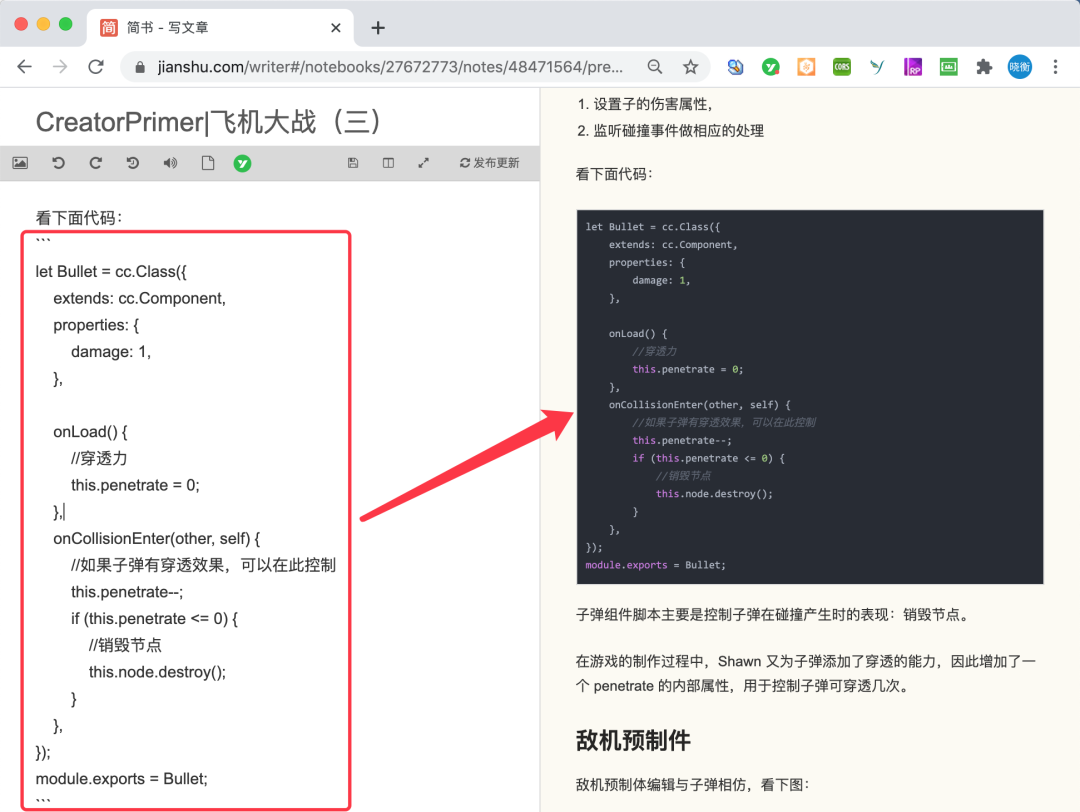1080x812 pixels.
Task: Insert an image with the picture toolbar icon
Action: 21,163
